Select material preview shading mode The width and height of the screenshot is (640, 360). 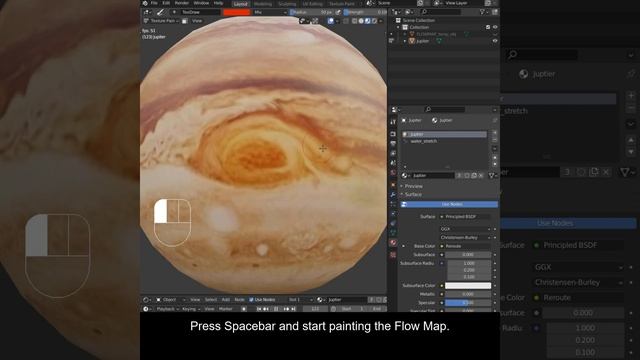[x=367, y=21]
